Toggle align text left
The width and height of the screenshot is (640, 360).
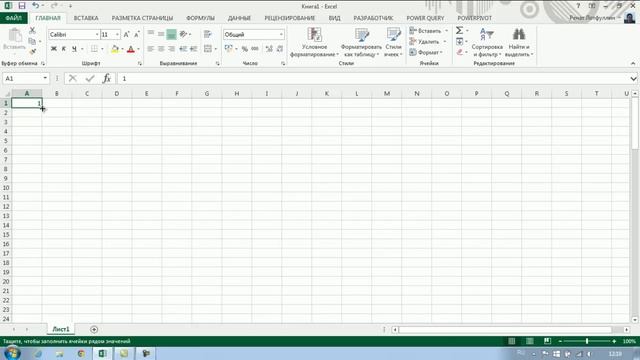pos(151,49)
